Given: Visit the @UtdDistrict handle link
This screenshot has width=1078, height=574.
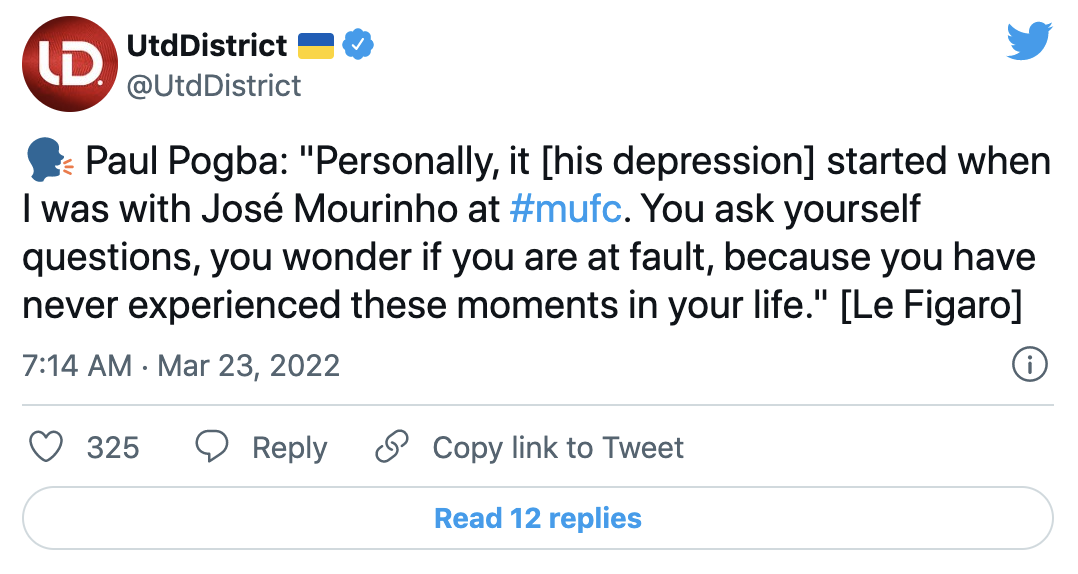Looking at the screenshot, I should tap(214, 86).
